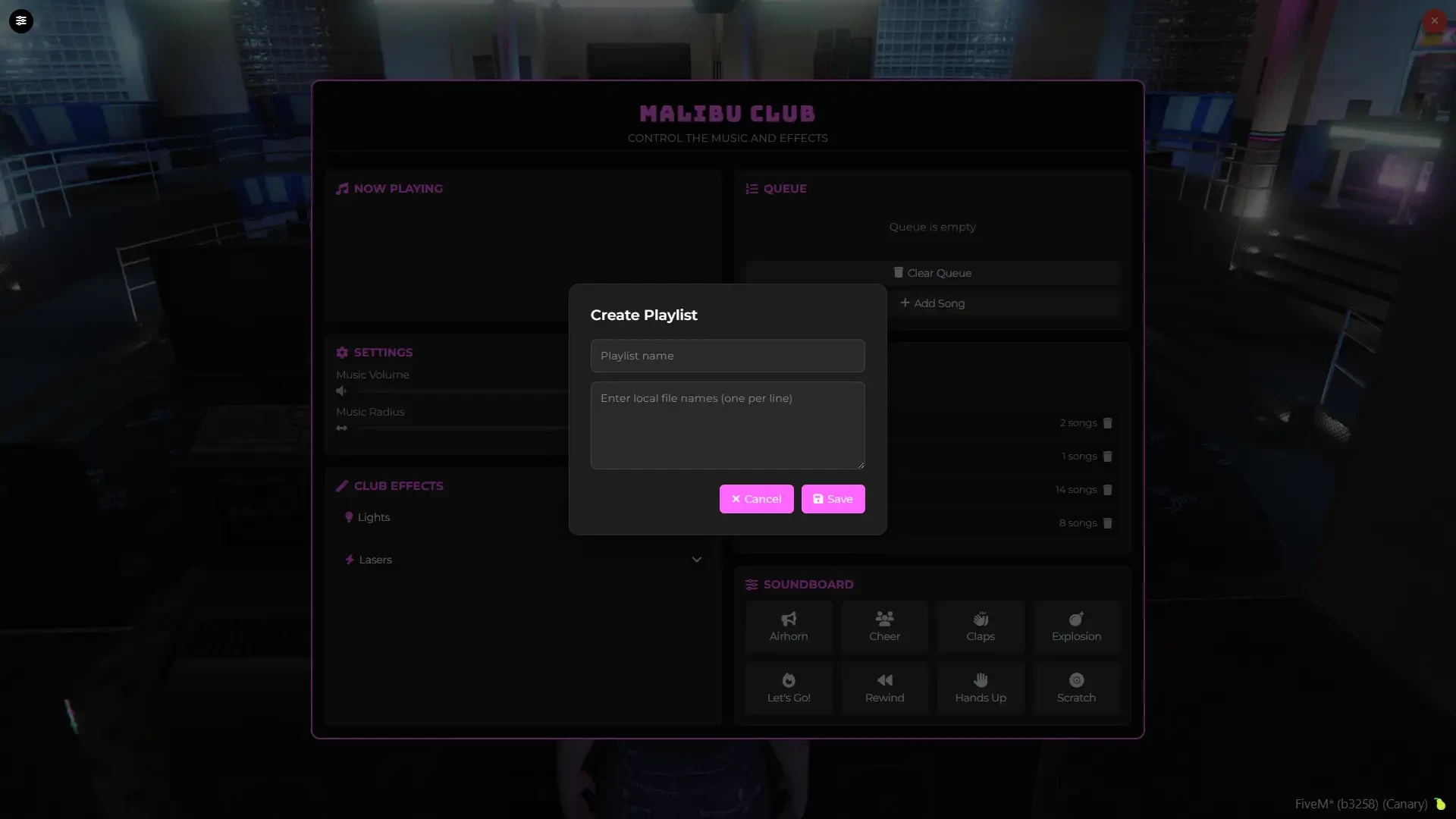Image resolution: width=1456 pixels, height=819 pixels.
Task: Delete the playlist with 2 songs
Action: pyautogui.click(x=1107, y=423)
